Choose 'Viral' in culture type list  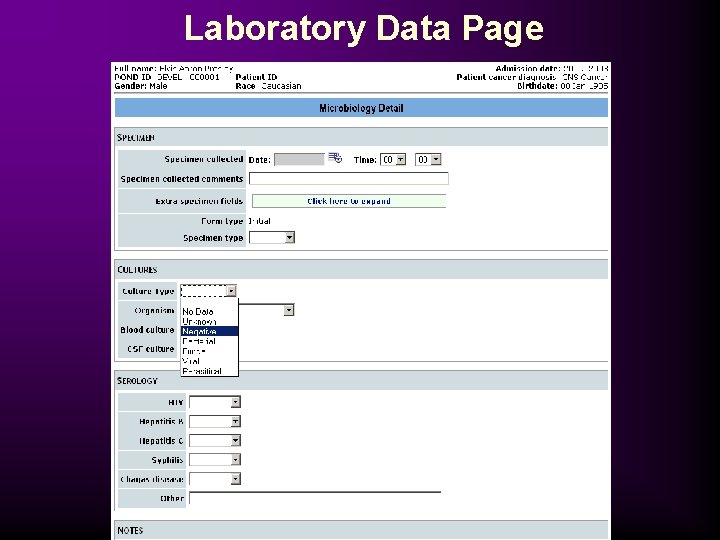click(x=209, y=361)
